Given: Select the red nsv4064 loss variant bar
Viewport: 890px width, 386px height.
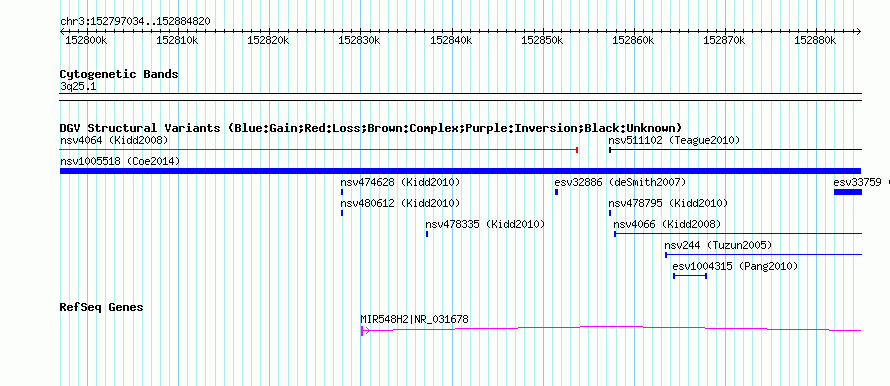Looking at the screenshot, I should pyautogui.click(x=319, y=150).
